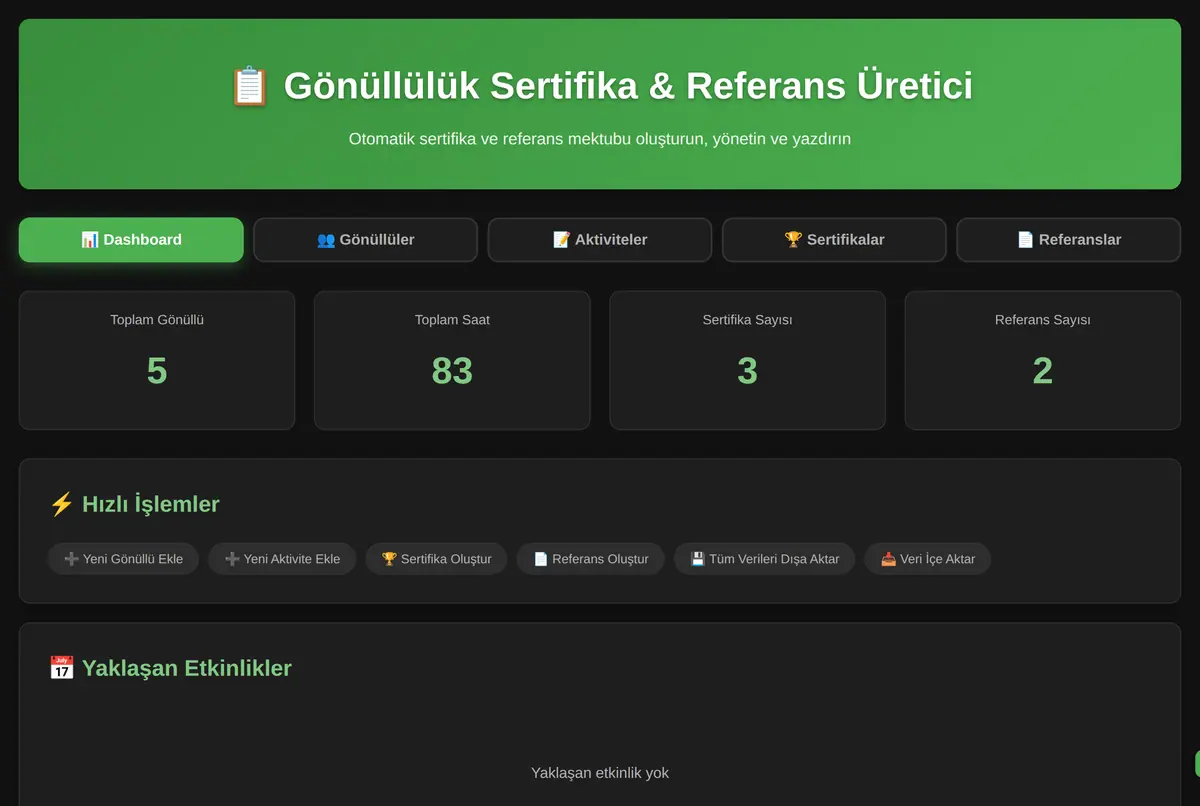The height and width of the screenshot is (806, 1200).
Task: Export data with Tüm Verileri Dışa Aktar
Action: tap(764, 559)
